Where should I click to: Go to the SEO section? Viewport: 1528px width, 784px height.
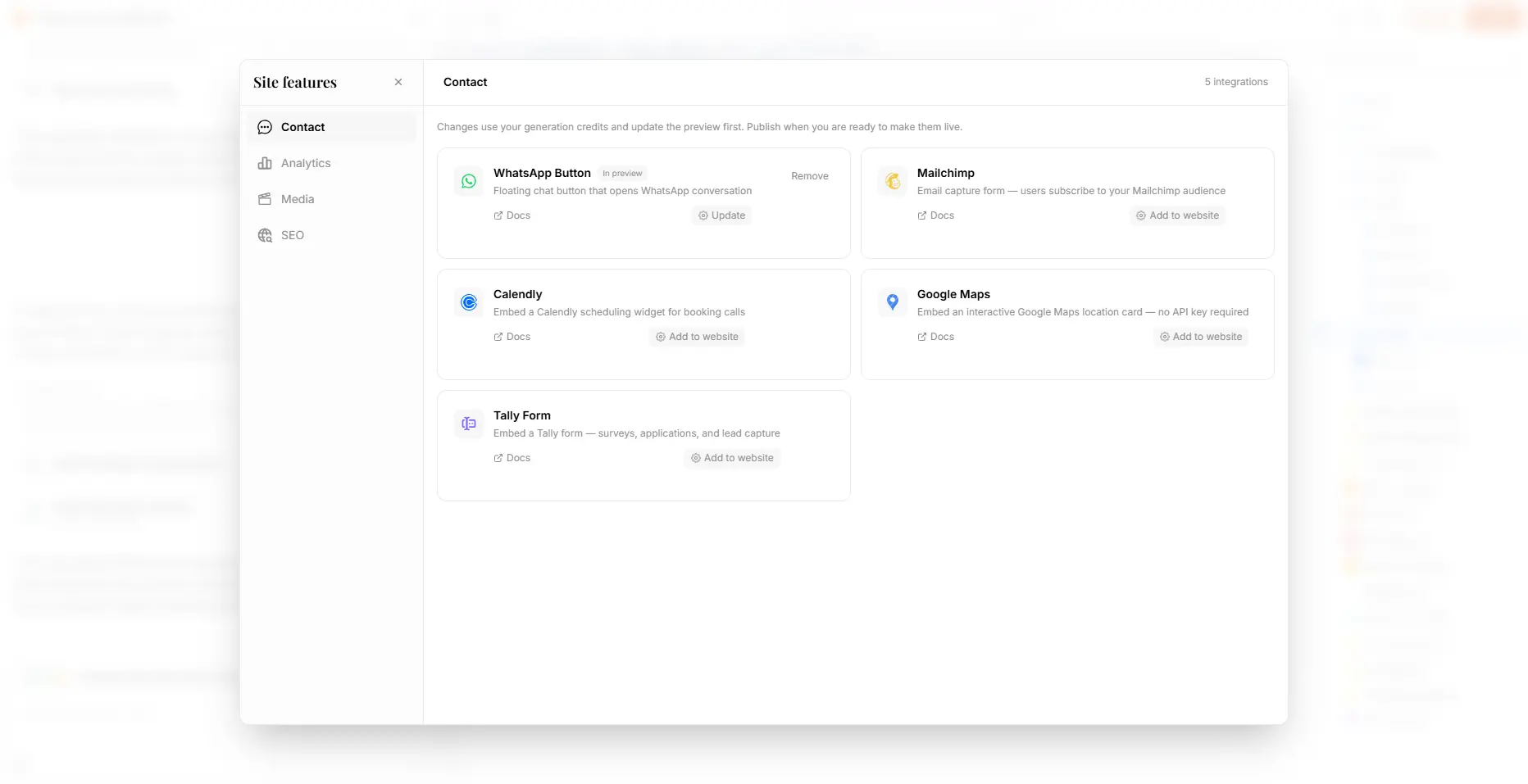pyautogui.click(x=331, y=235)
